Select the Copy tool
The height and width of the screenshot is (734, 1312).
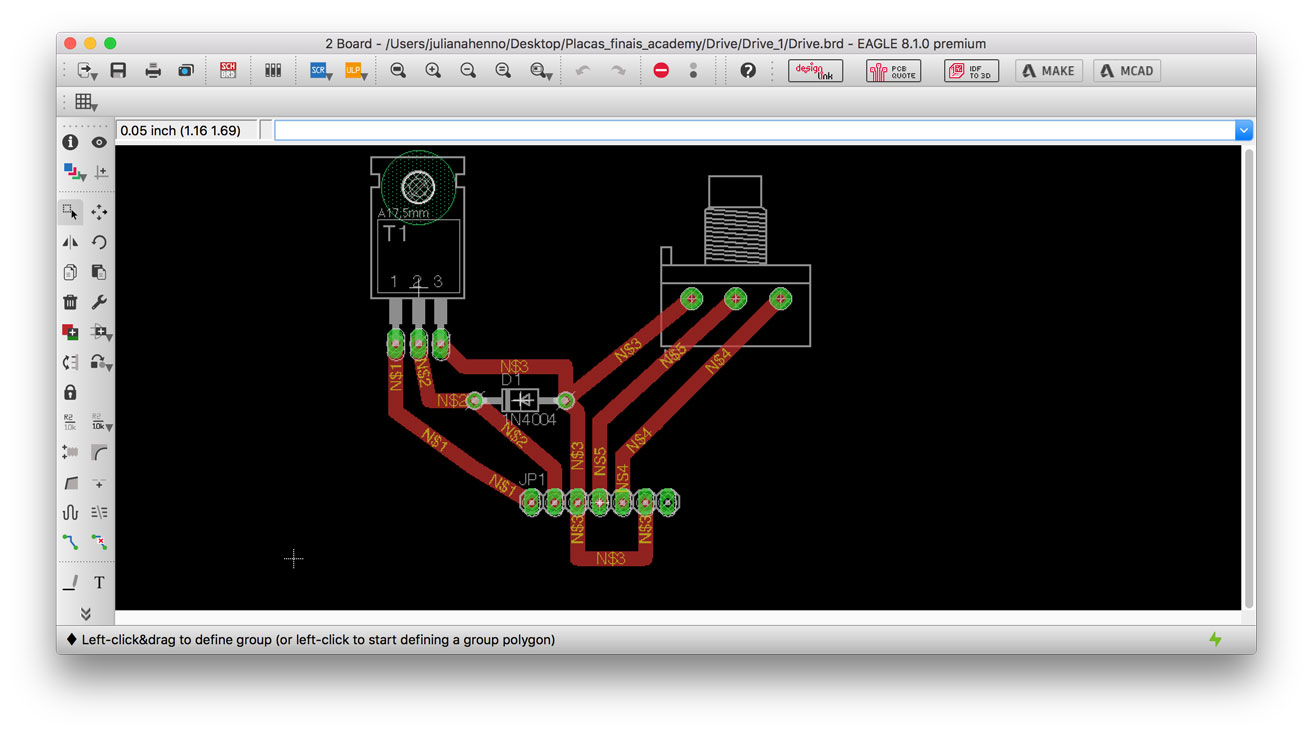click(70, 272)
